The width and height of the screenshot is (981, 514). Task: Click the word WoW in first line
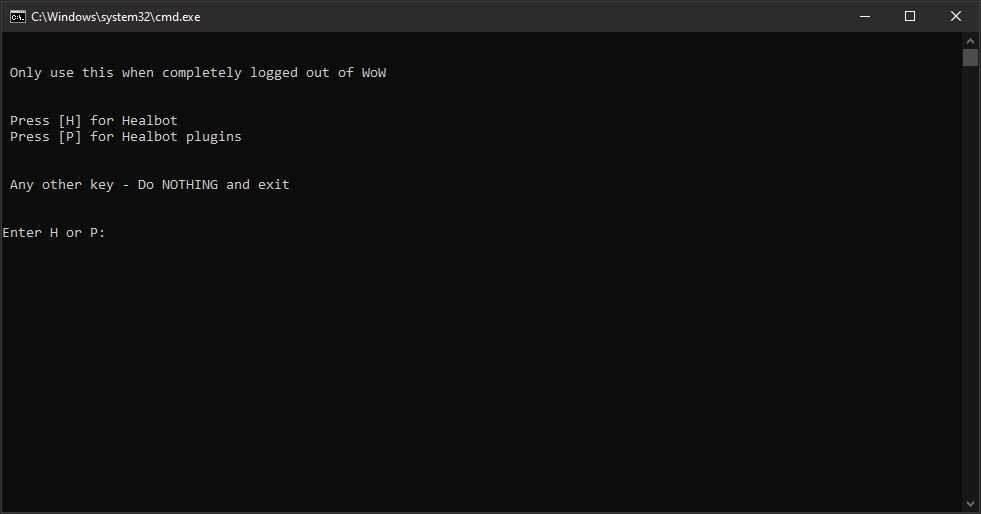374,73
